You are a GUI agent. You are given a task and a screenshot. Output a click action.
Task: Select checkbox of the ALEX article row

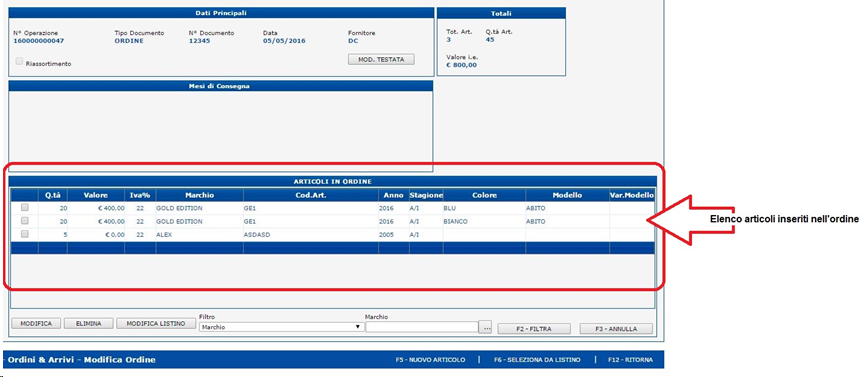point(24,234)
